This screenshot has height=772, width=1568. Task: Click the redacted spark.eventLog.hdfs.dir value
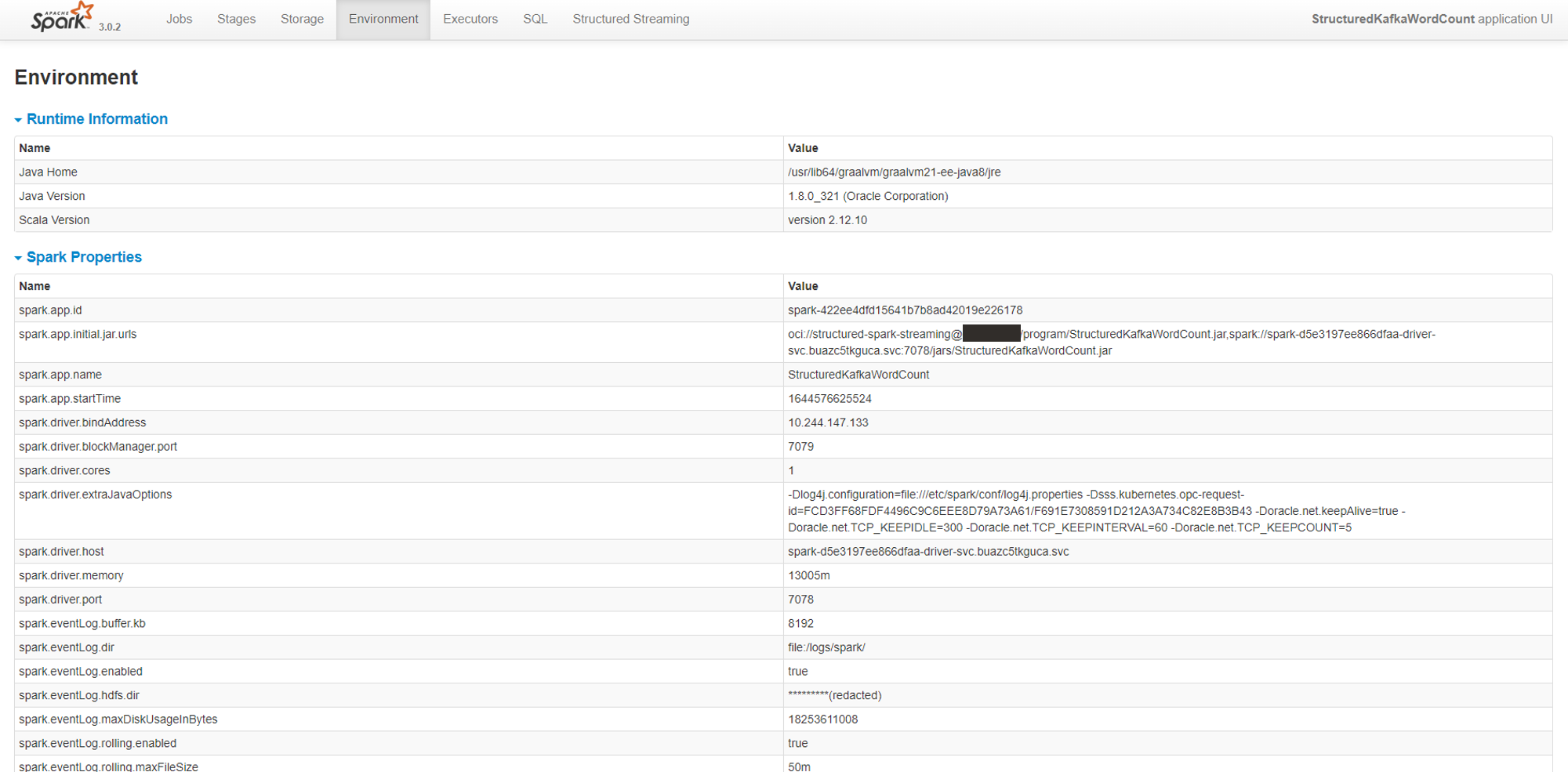[x=834, y=695]
